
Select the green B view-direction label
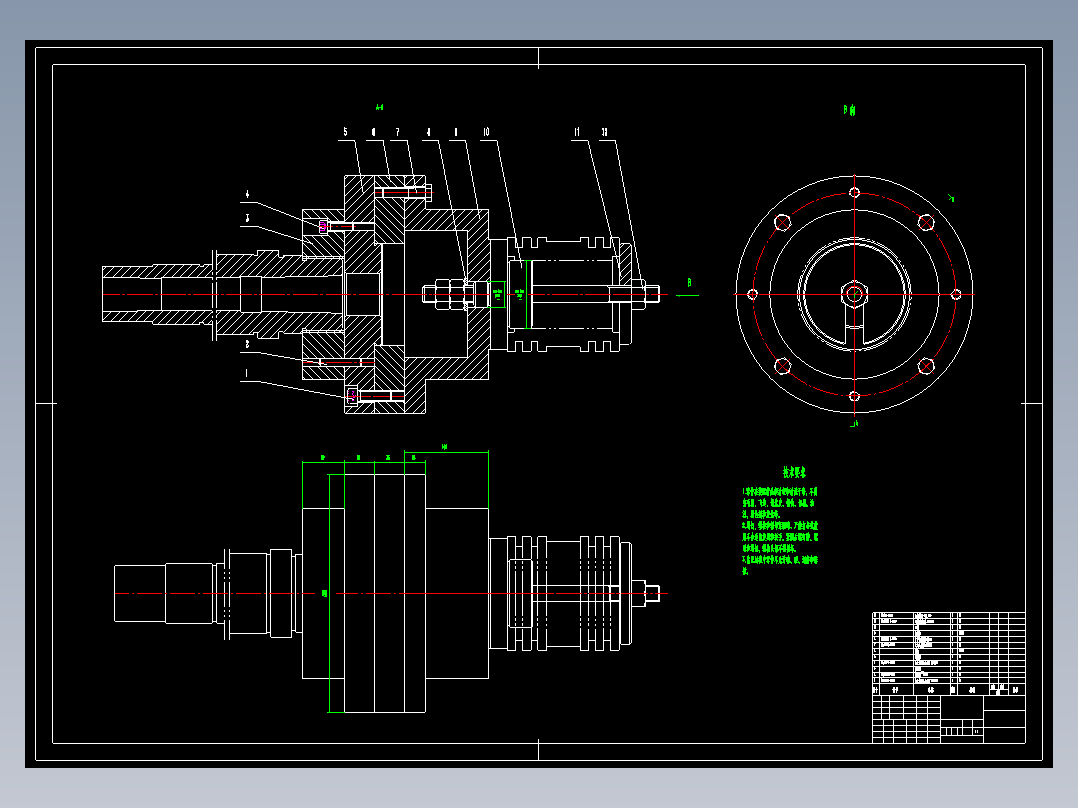(690, 283)
